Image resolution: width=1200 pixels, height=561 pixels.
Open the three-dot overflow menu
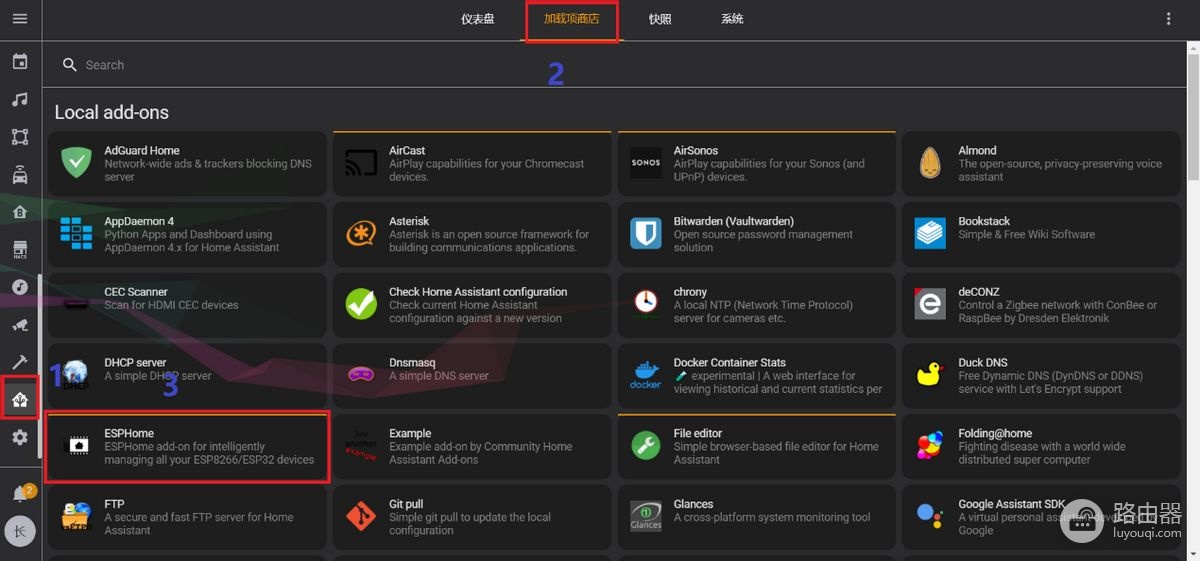point(1169,19)
